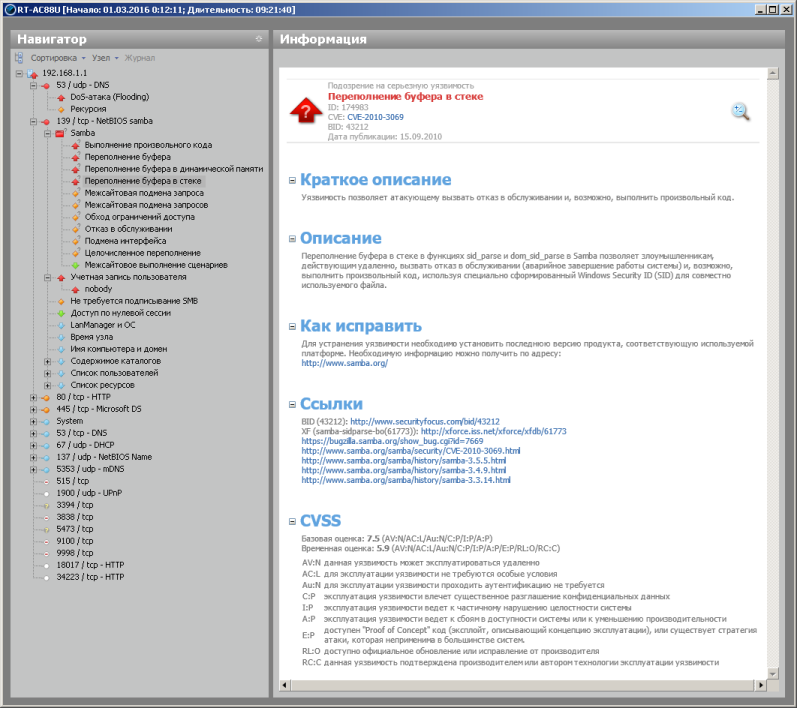The width and height of the screenshot is (797, 708).
Task: Click the green icon beside Доступ по нулевой сессии
Action: 61,313
